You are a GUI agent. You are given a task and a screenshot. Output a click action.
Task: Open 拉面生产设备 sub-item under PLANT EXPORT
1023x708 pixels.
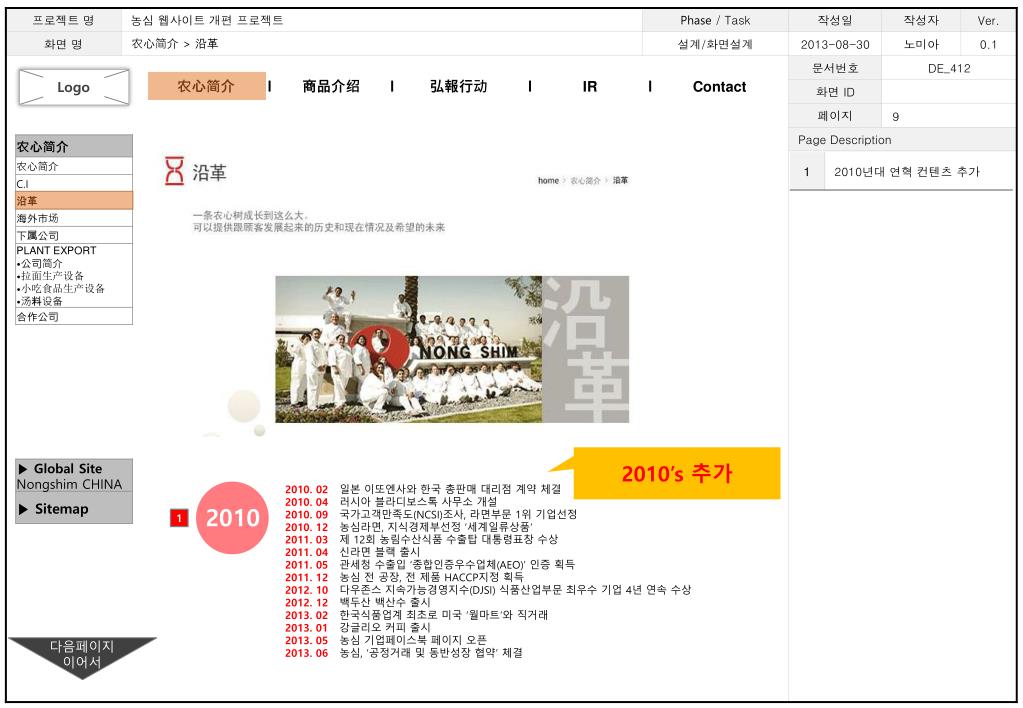click(50, 275)
